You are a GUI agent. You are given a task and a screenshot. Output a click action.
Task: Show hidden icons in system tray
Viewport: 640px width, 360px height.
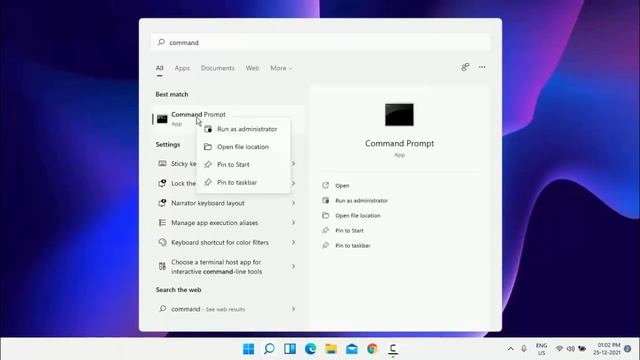point(511,349)
